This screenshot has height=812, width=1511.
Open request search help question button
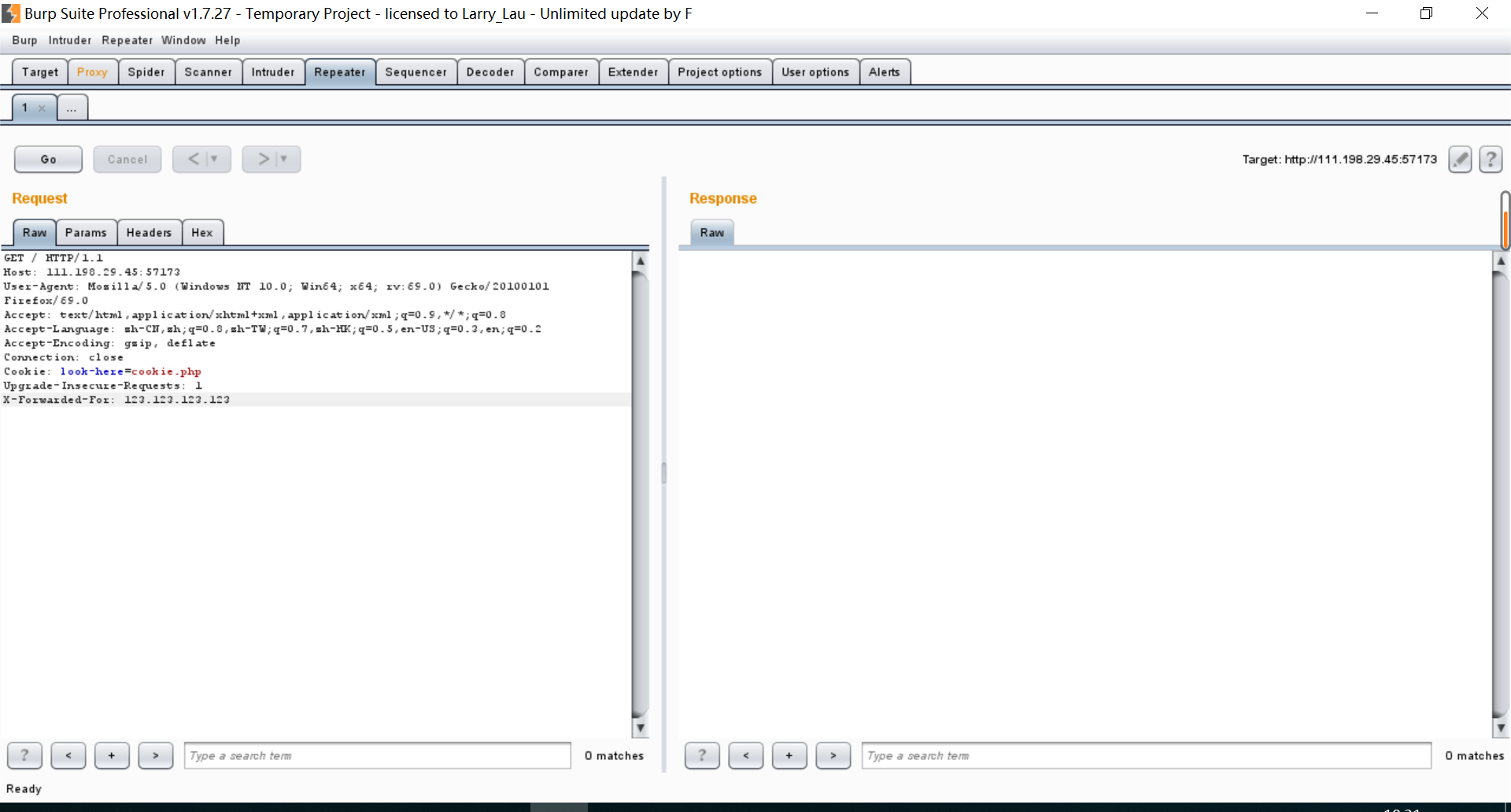pyautogui.click(x=24, y=755)
